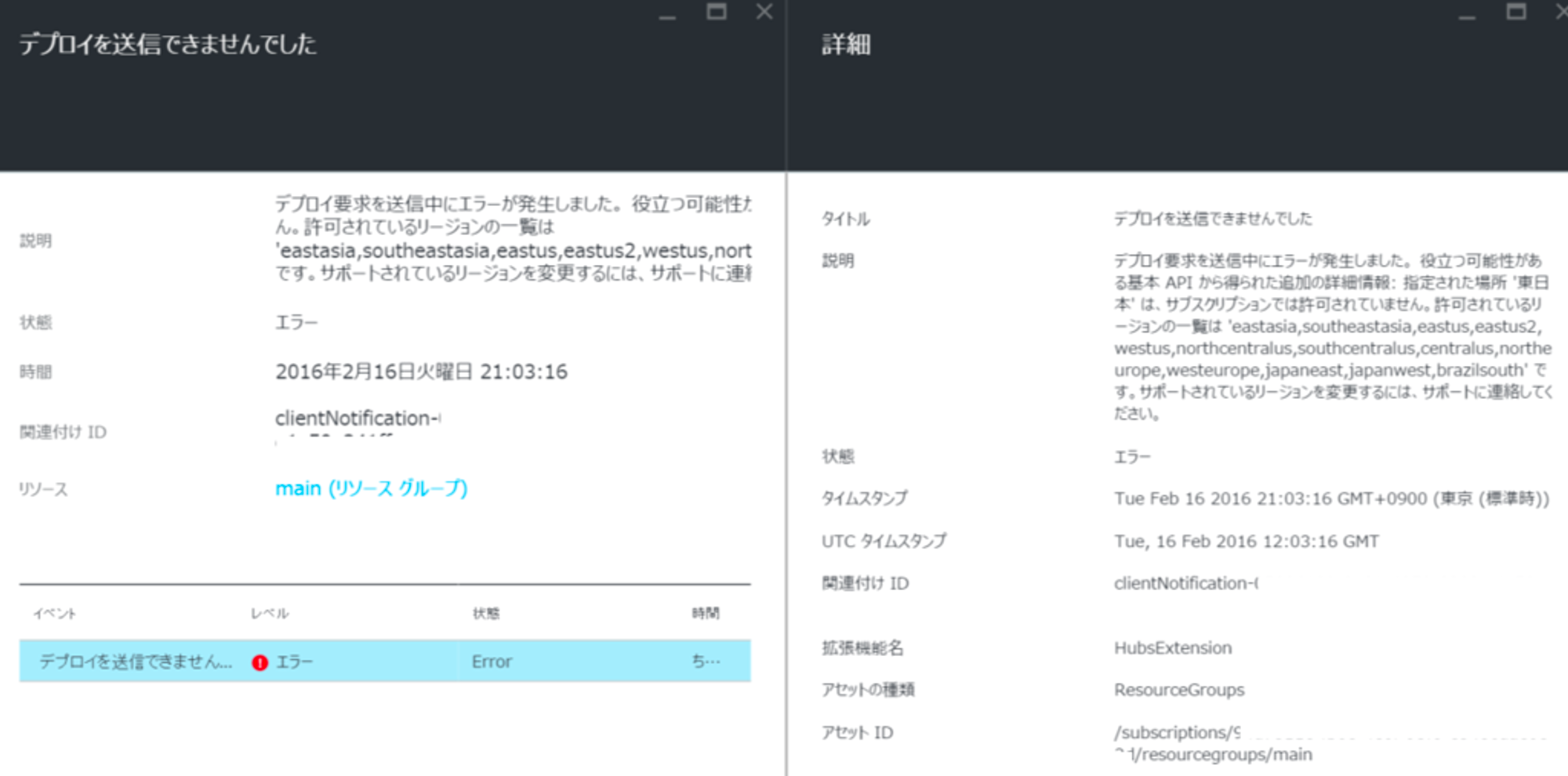
Task: Select the デプロイを送信できません... event row
Action: click(x=136, y=662)
